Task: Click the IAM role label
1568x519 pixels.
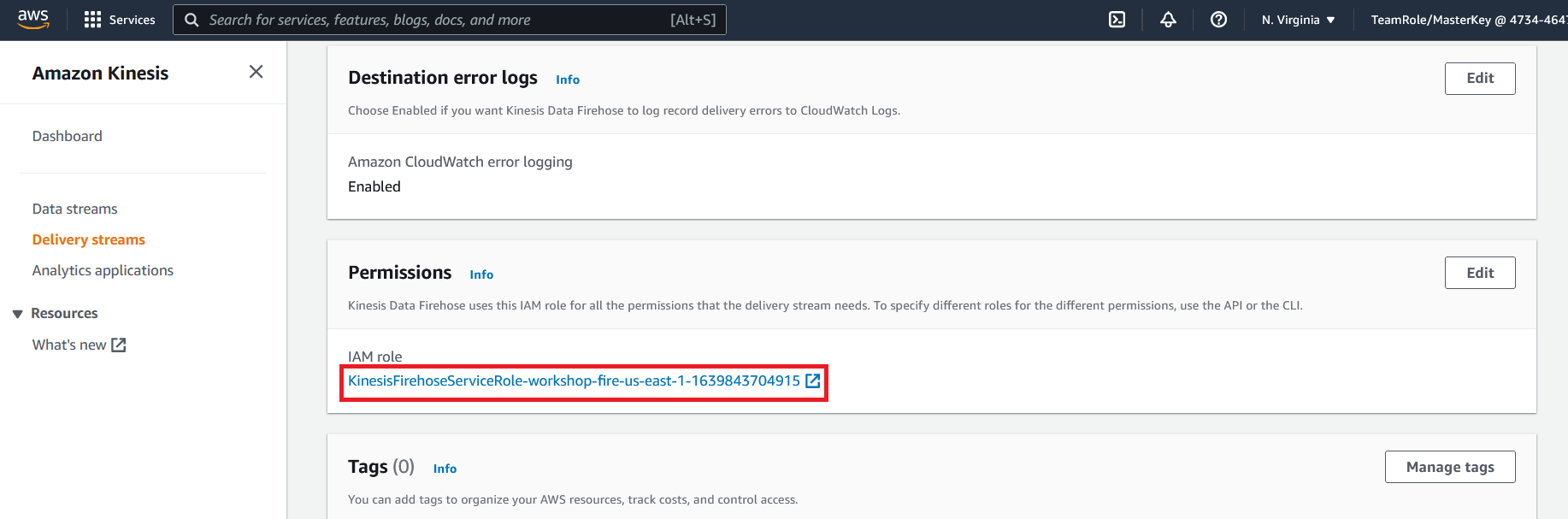Action: click(x=374, y=357)
